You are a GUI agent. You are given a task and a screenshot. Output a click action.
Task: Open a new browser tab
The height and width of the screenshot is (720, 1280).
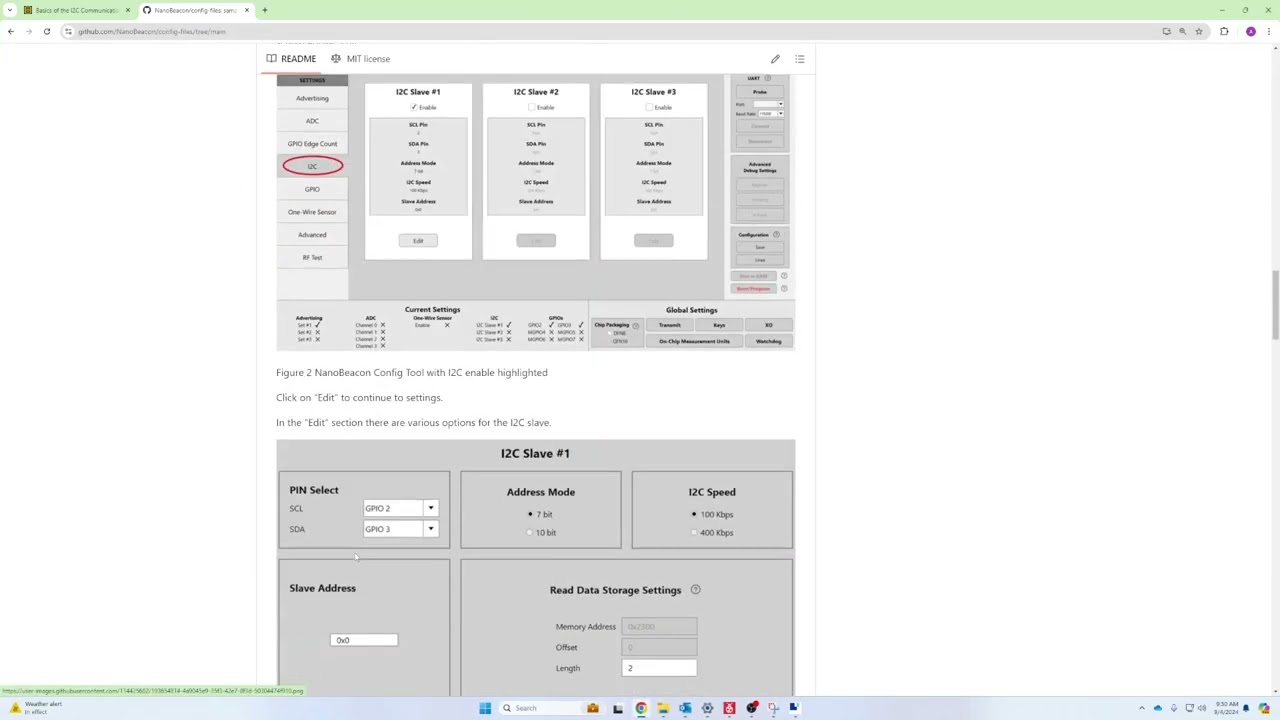264,10
